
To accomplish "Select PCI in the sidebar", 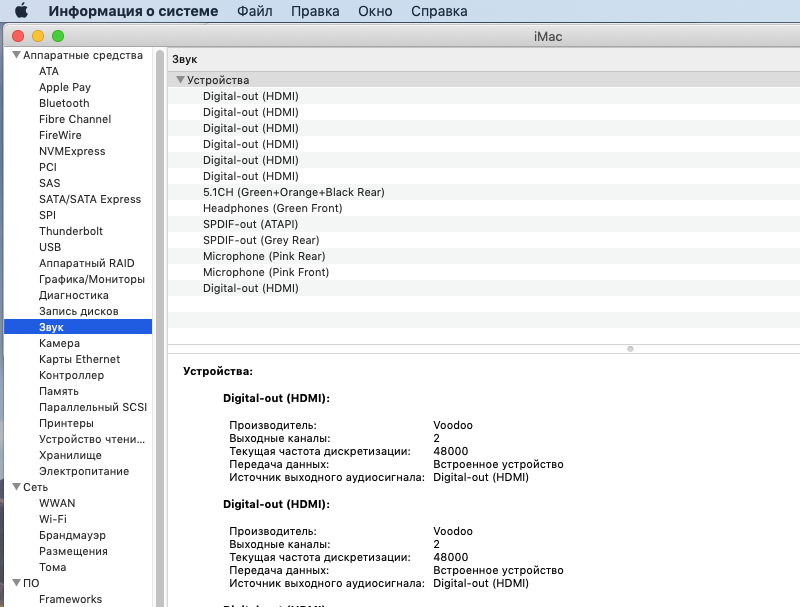I will 48,167.
